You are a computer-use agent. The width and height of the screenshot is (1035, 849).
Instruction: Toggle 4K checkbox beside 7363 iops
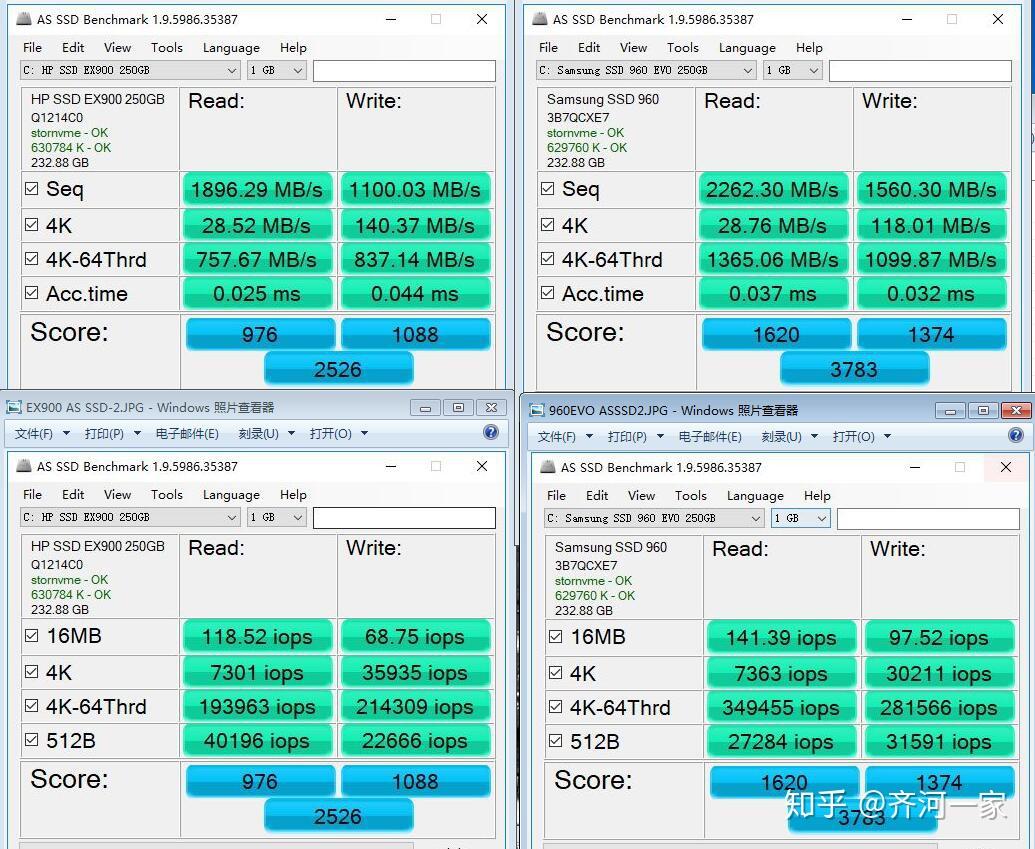point(555,673)
